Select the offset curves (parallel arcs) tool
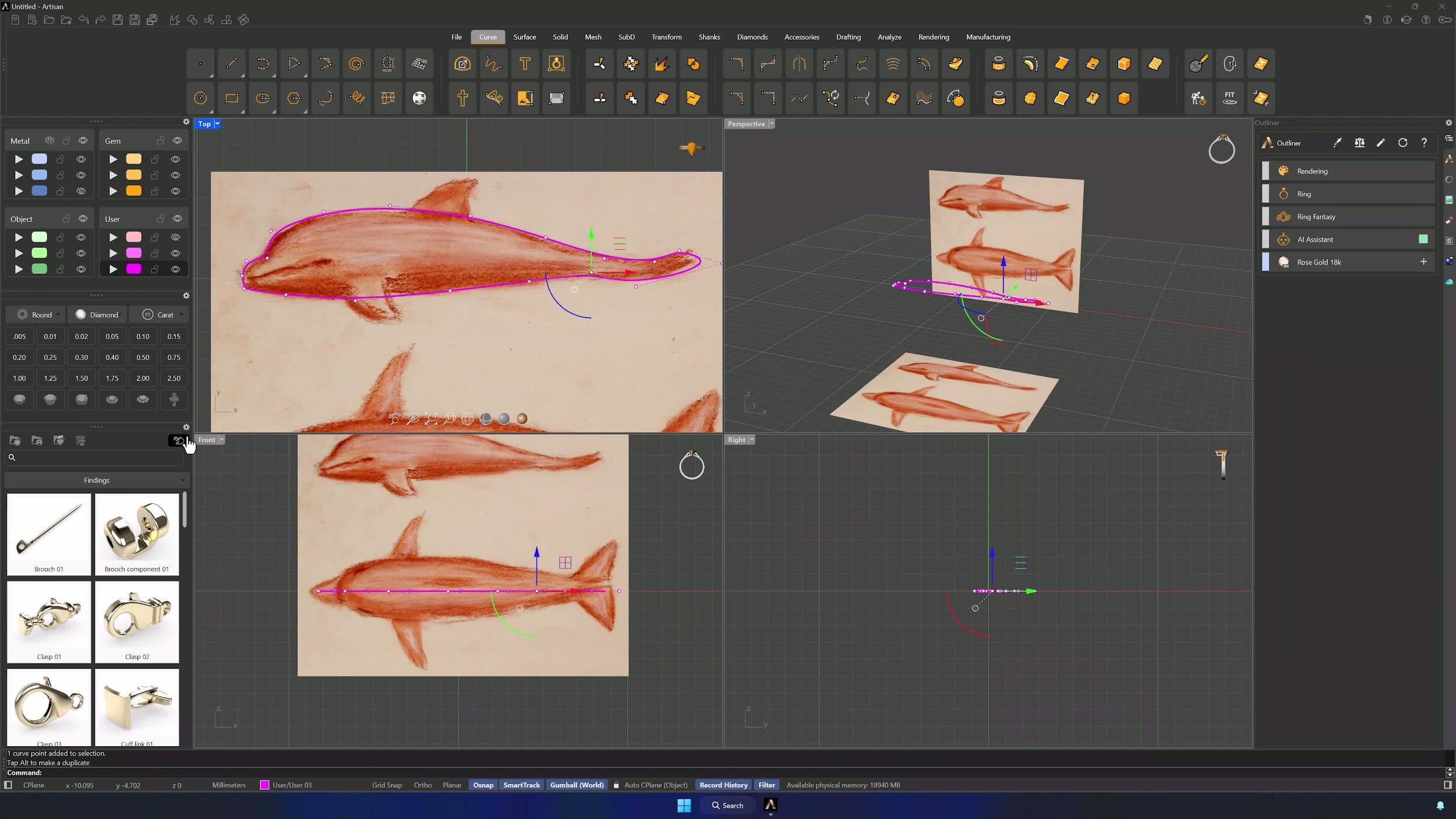This screenshot has width=1456, height=819. pos(893,63)
